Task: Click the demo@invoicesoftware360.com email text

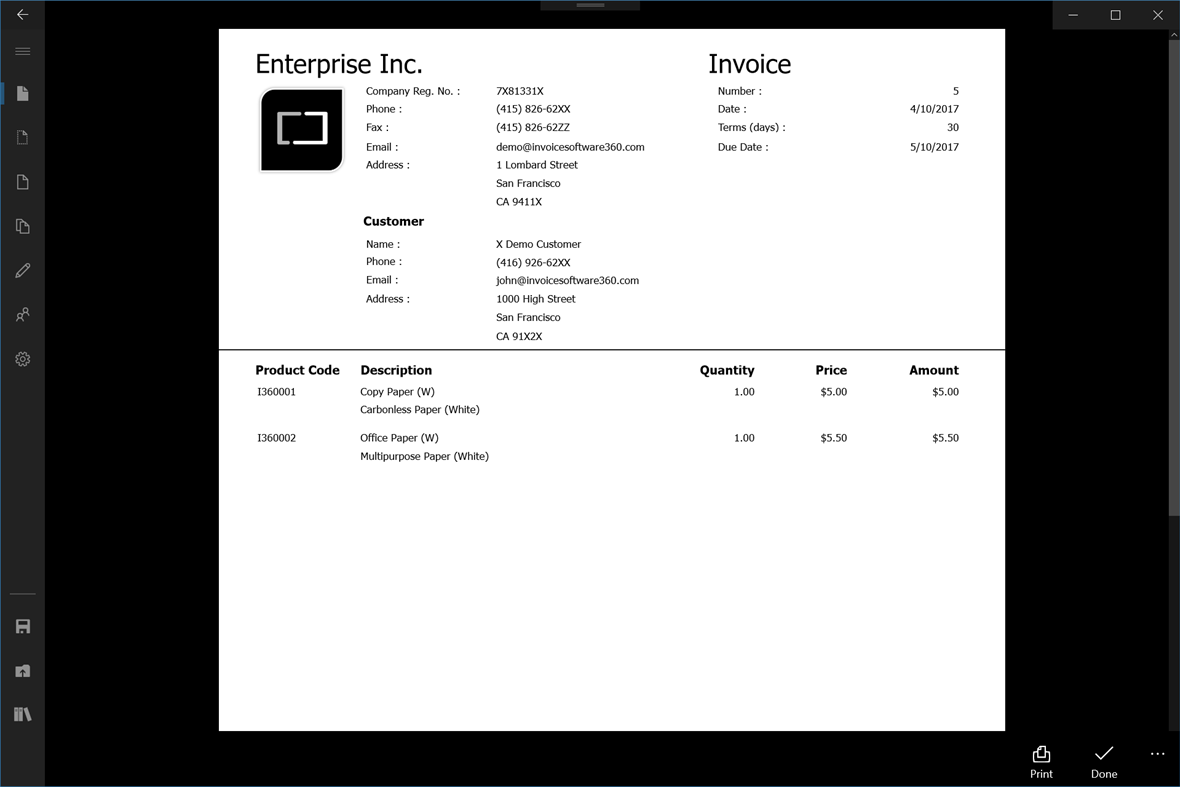Action: point(570,146)
